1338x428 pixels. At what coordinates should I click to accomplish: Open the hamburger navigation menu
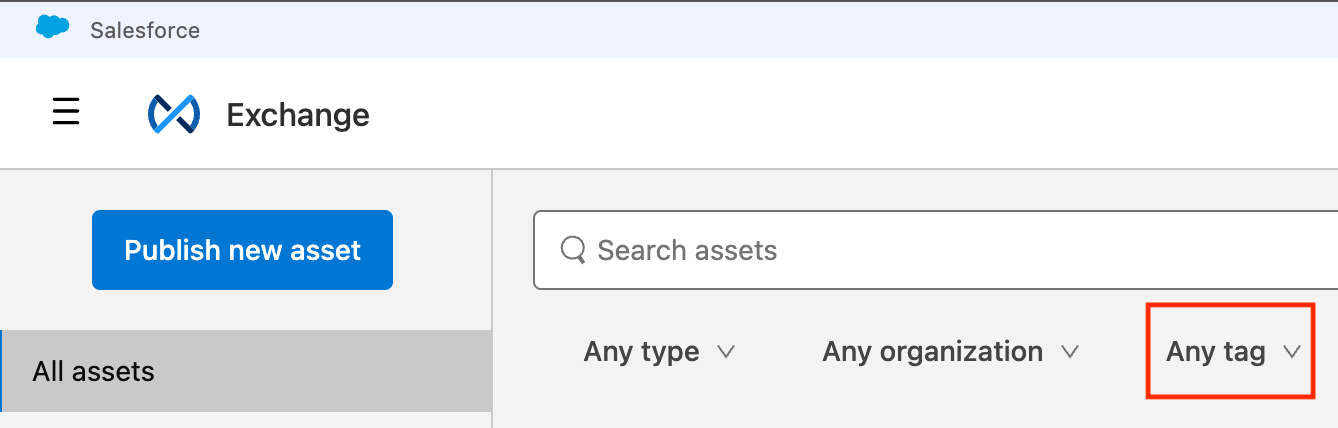coord(66,112)
